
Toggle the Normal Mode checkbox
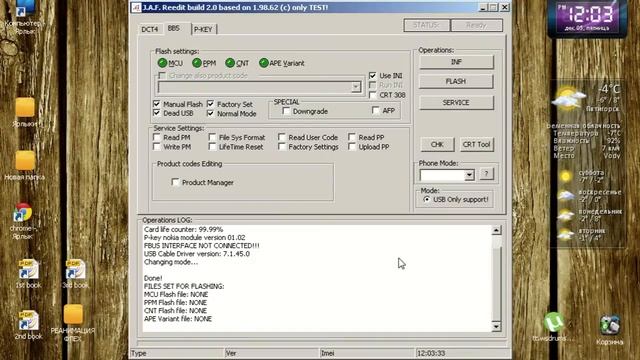(211, 113)
